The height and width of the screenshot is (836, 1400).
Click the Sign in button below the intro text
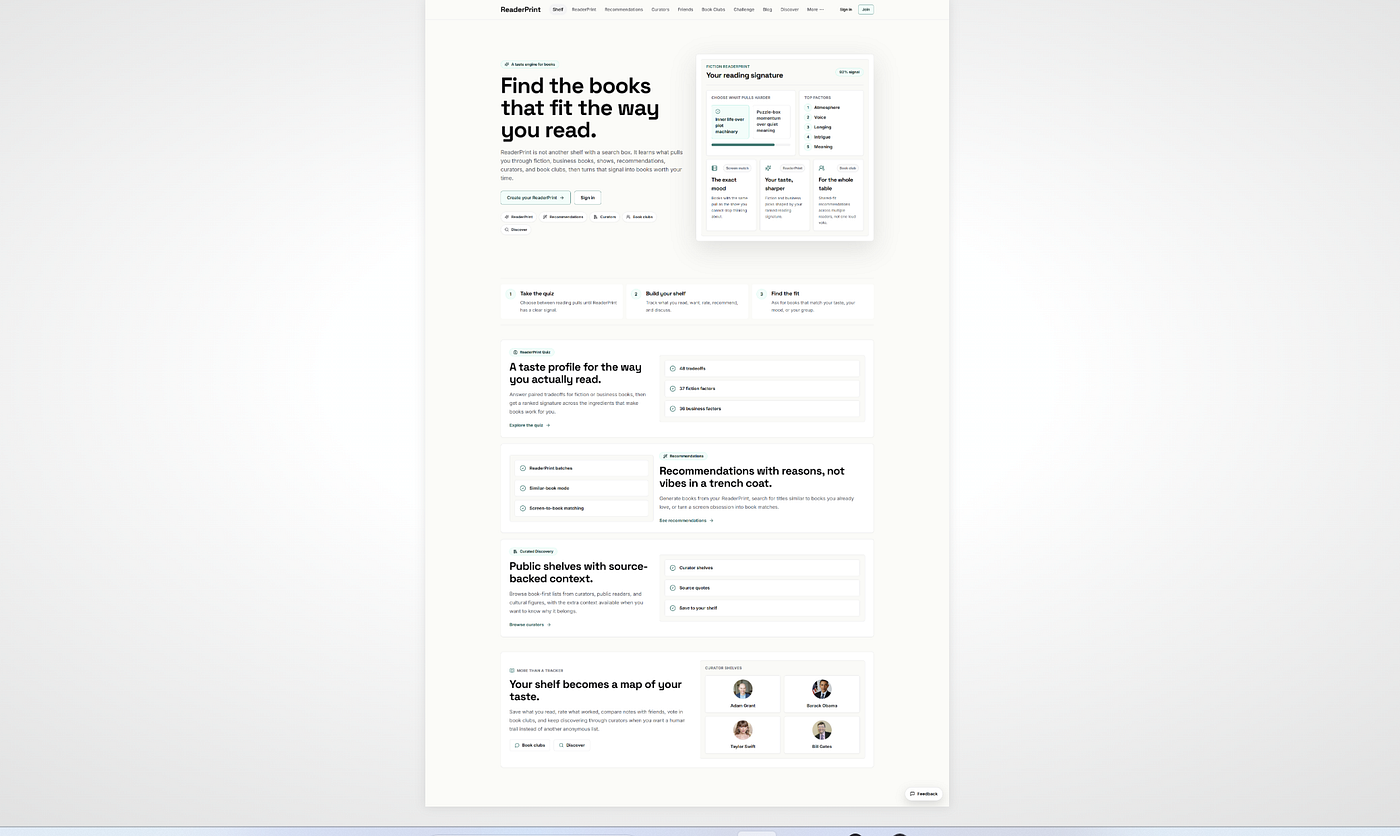tap(588, 198)
